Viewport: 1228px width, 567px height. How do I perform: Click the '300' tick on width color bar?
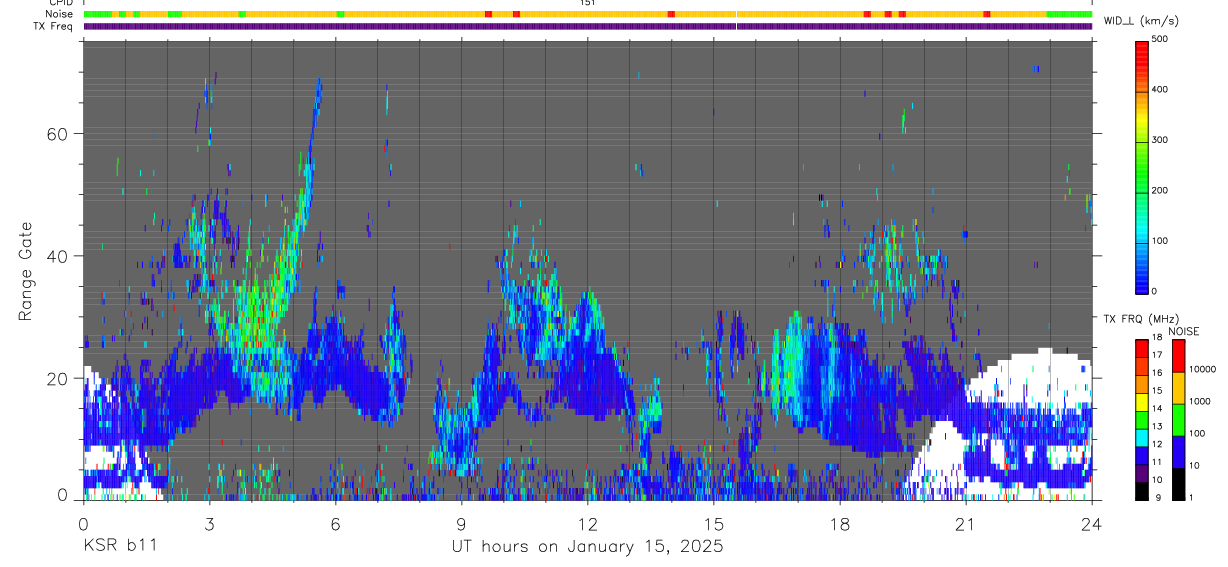coord(1160,140)
